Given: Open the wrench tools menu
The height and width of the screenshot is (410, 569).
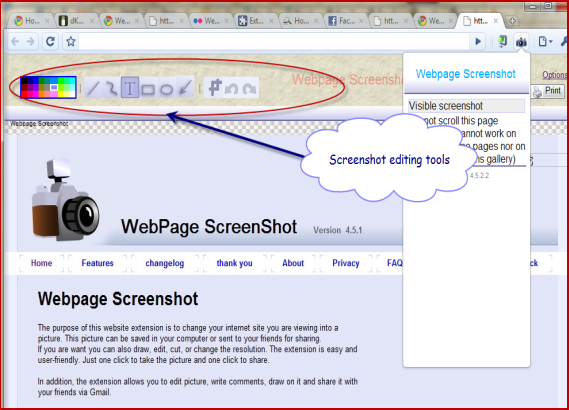Looking at the screenshot, I should click(564, 42).
